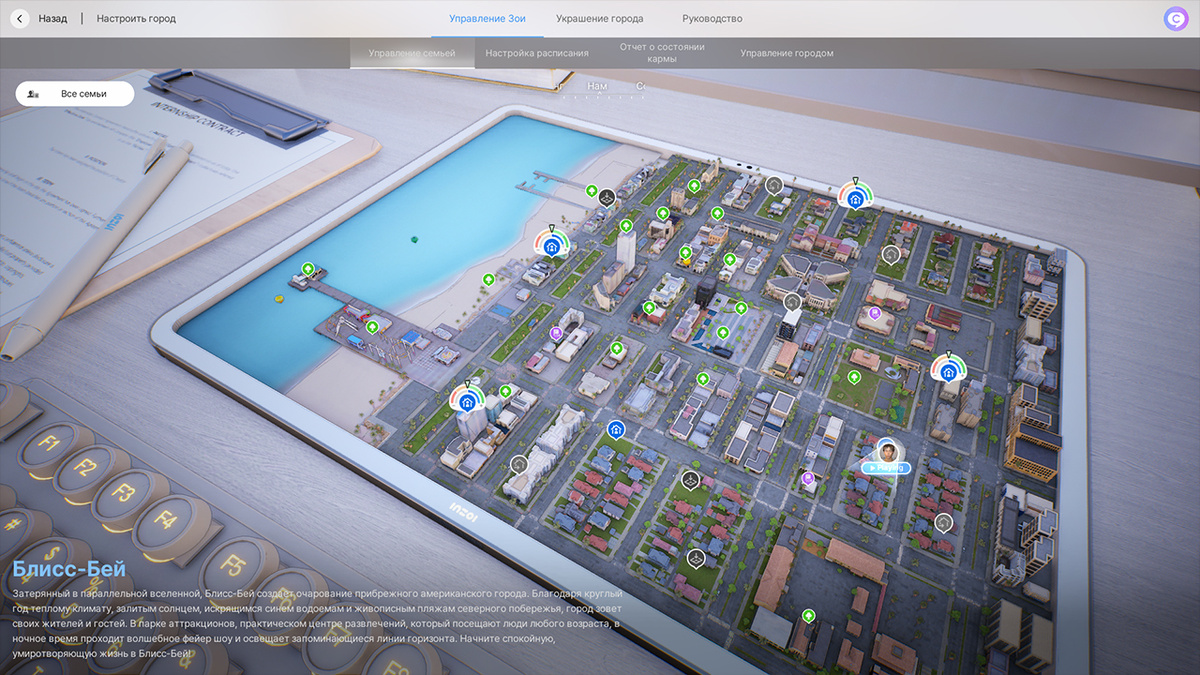Image resolution: width=1200 pixels, height=675 pixels.
Task: Select purple marker left of the Playing character
Action: coord(808,479)
